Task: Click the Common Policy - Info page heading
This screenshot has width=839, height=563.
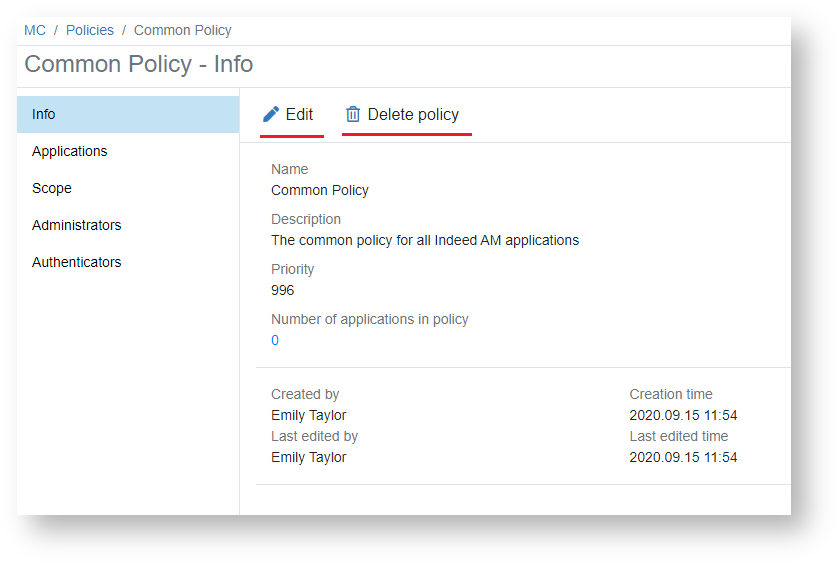Action: pos(138,64)
